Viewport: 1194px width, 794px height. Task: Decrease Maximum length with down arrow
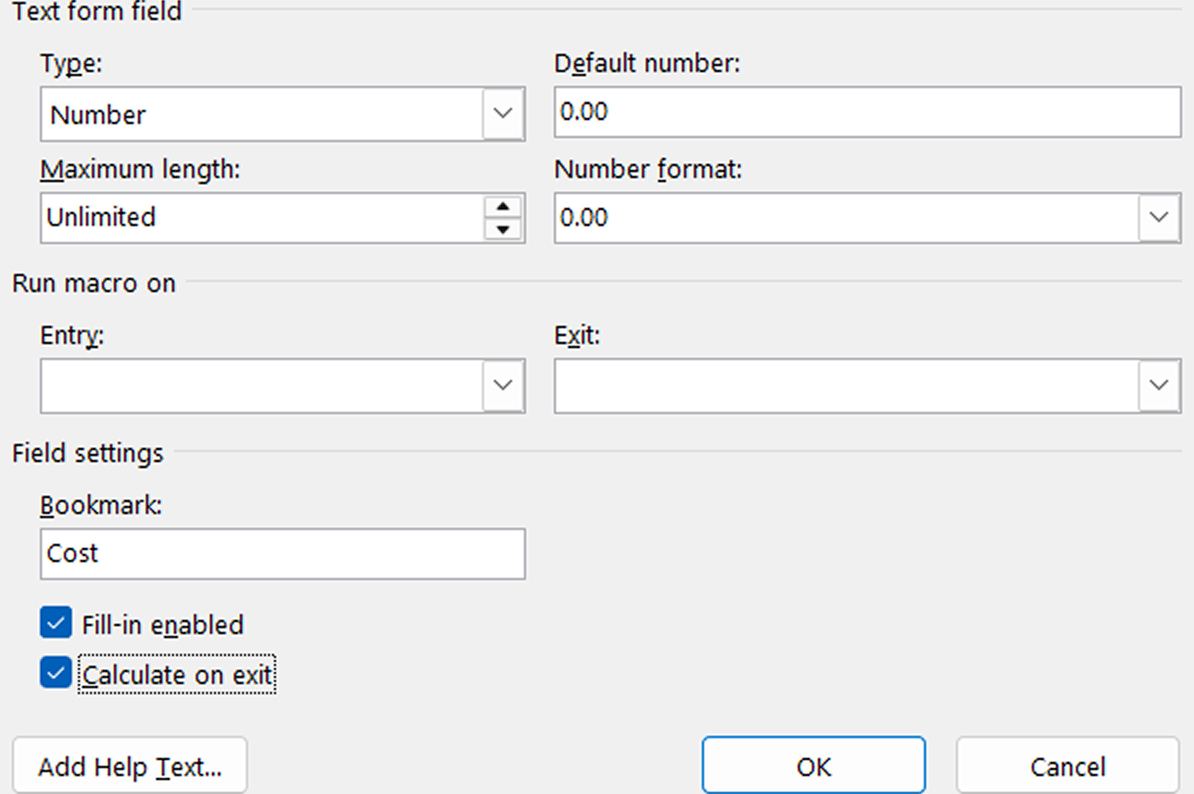point(504,230)
